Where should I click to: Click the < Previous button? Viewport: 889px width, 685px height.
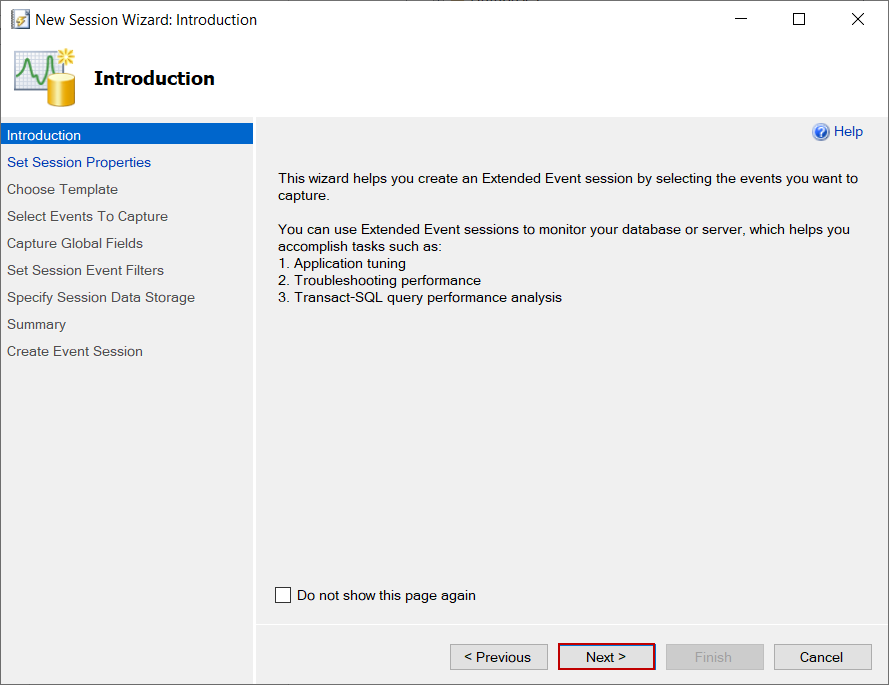click(499, 657)
